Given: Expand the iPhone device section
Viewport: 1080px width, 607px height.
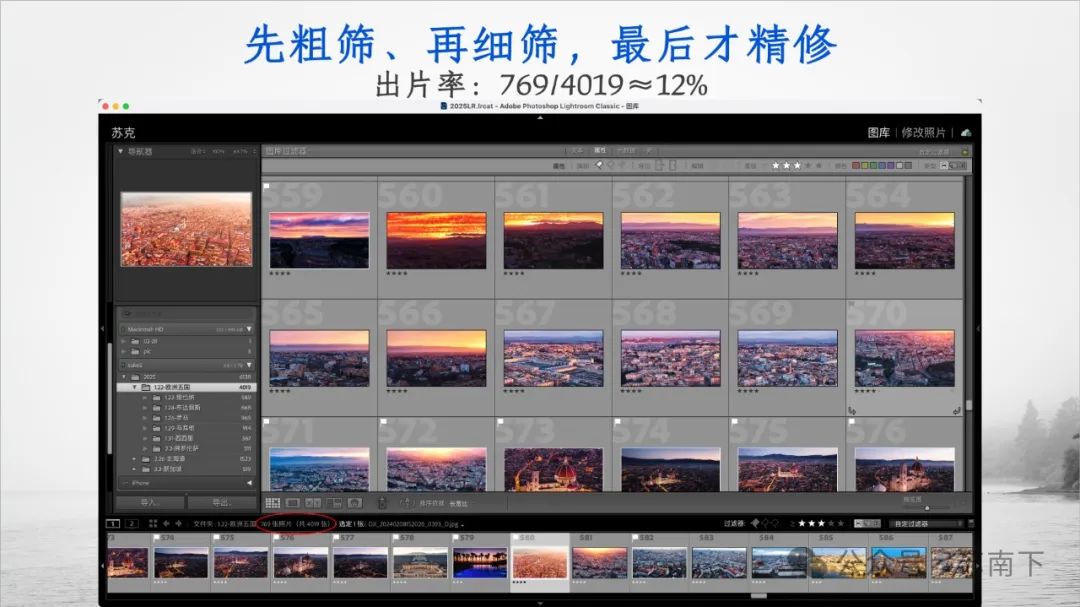Looking at the screenshot, I should tap(249, 483).
